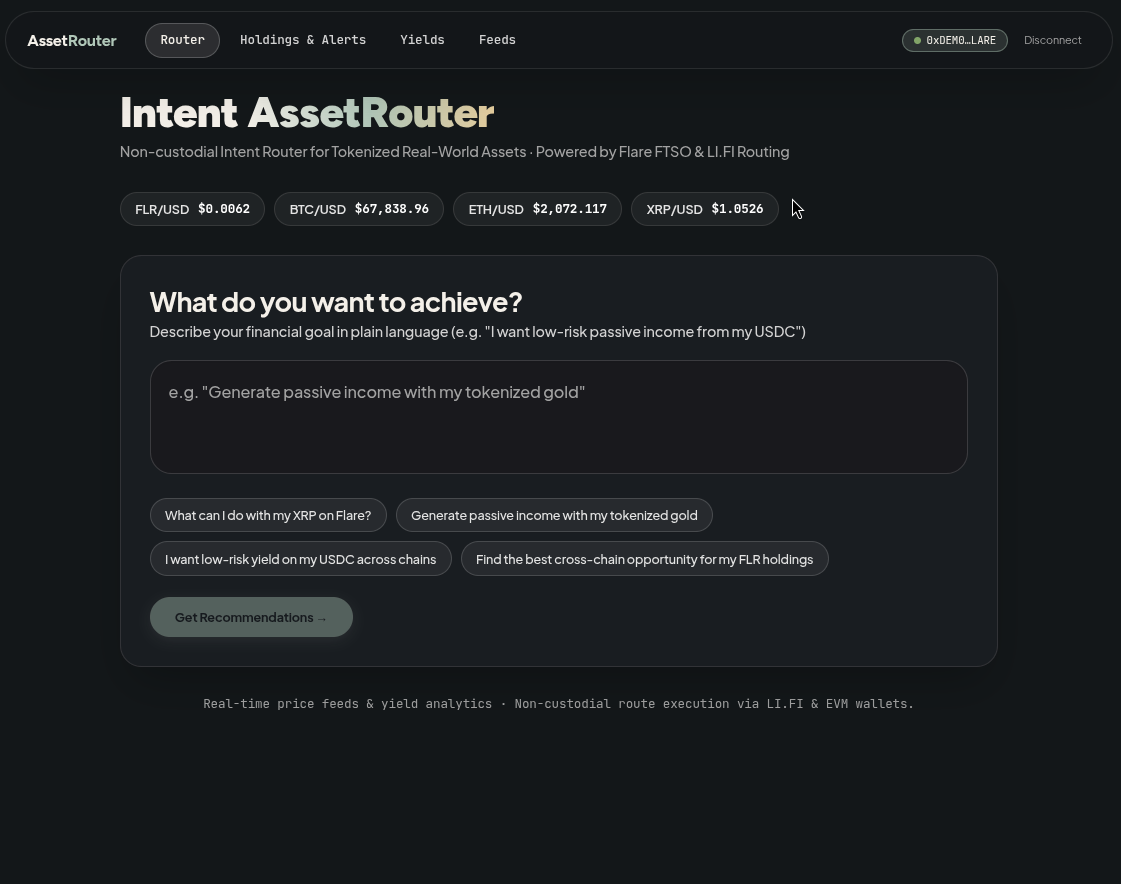Choose "Find the best cross-chain opportunity" suggestion
Screen dimensions: 1121x884
pos(644,559)
